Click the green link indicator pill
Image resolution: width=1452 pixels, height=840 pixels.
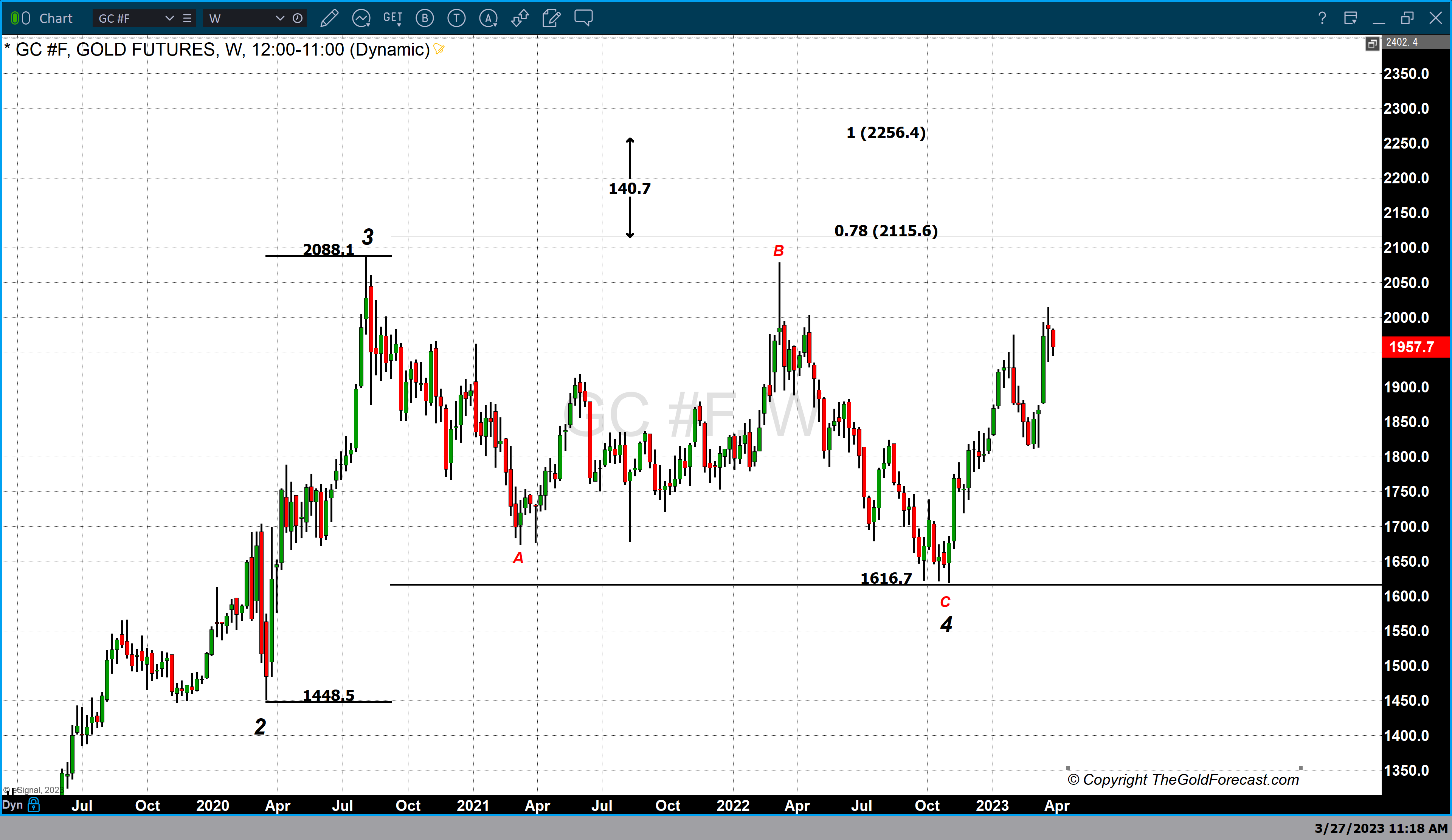pos(15,19)
